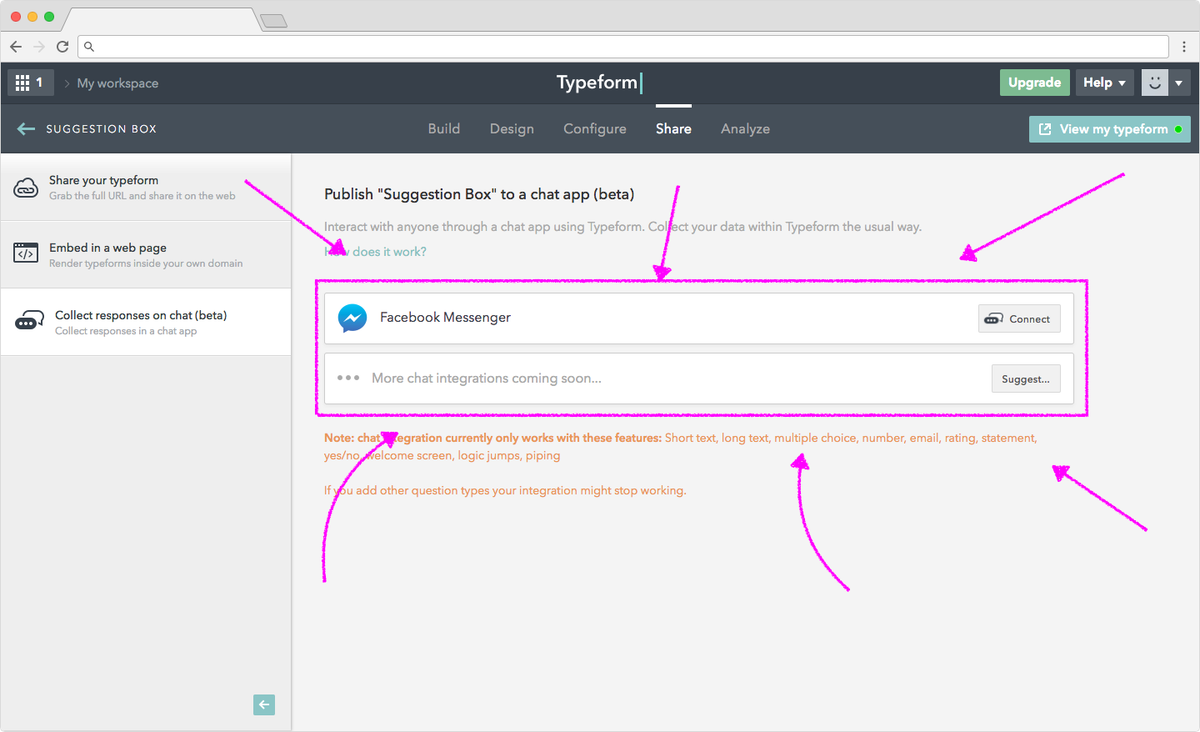This screenshot has width=1200, height=732.
Task: Click the new browser tab button
Action: 273,20
